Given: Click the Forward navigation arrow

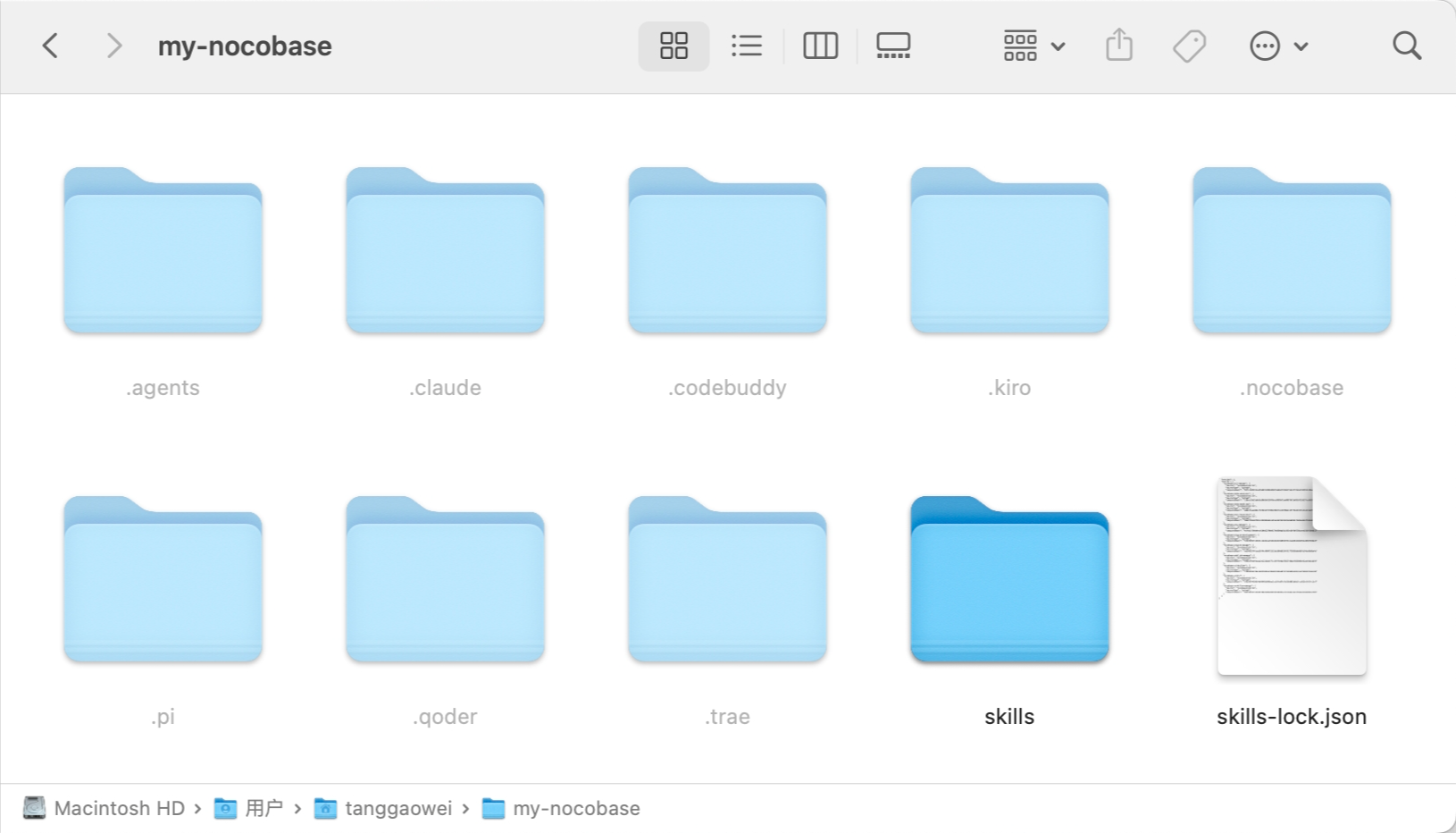Looking at the screenshot, I should [113, 46].
